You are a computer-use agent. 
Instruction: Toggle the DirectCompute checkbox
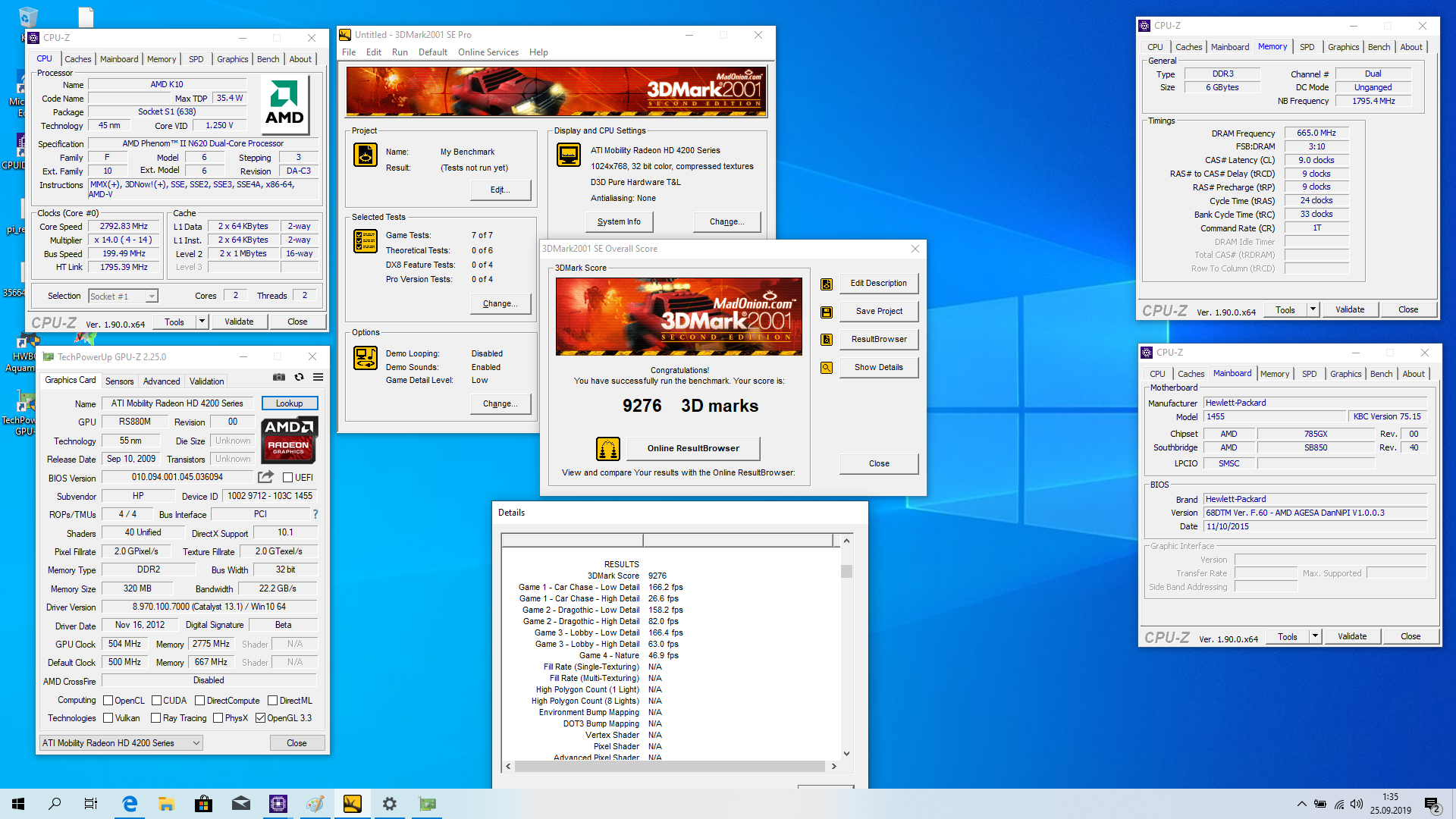click(x=199, y=701)
